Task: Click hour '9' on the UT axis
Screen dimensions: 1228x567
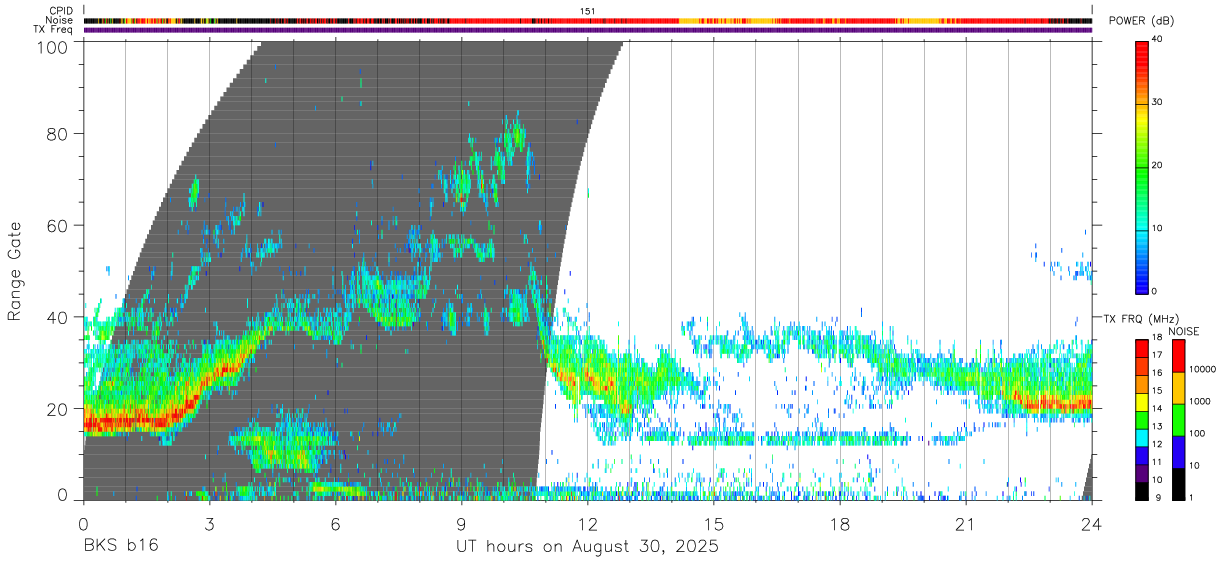Action: [461, 524]
